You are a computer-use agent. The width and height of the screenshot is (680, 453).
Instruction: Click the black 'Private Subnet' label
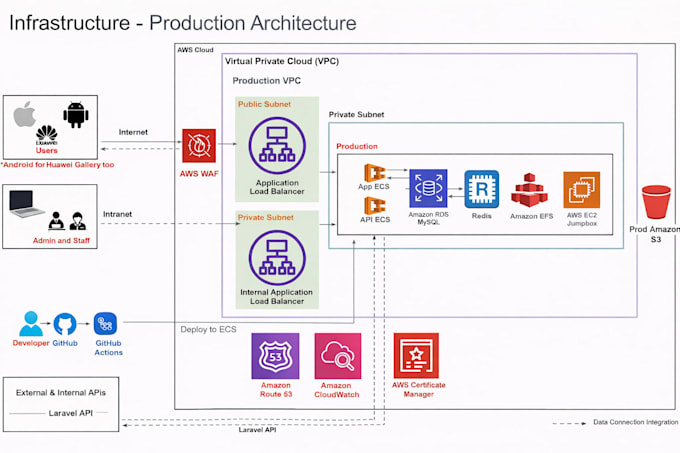[x=356, y=114]
